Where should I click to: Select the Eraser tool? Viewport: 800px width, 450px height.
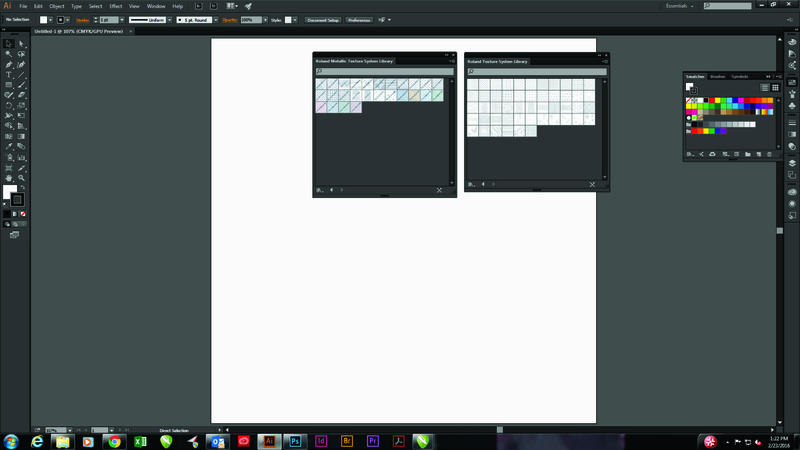click(21, 95)
